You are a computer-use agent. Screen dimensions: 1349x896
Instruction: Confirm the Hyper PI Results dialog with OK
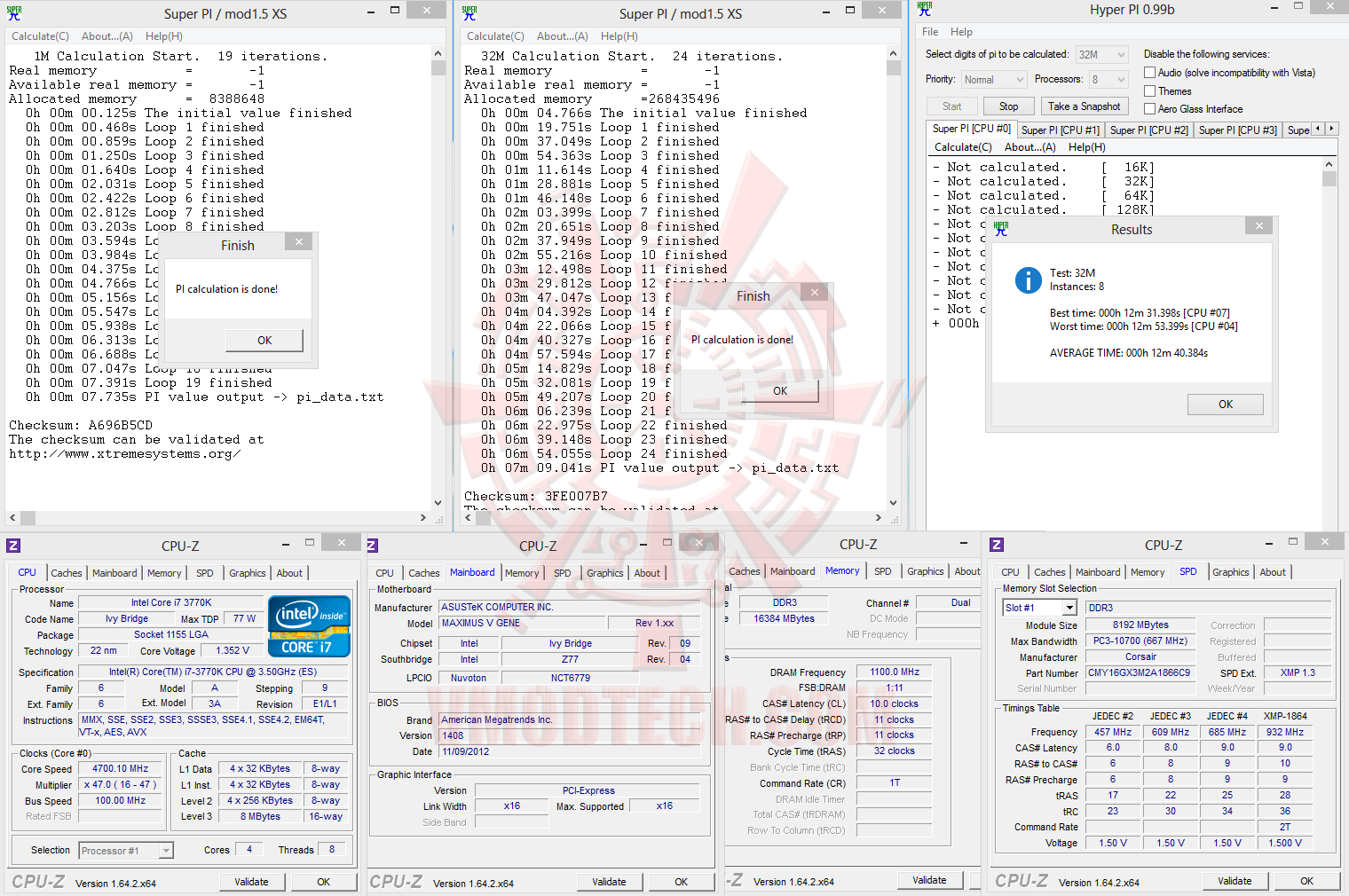coord(1226,405)
